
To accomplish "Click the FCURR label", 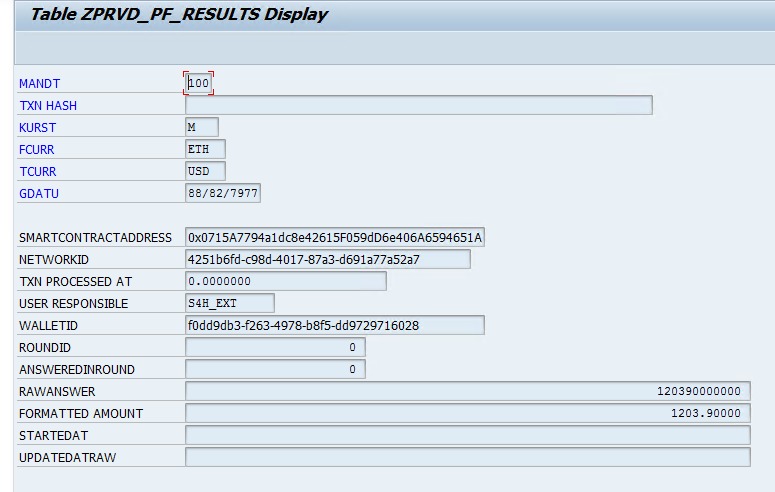I will coord(37,150).
